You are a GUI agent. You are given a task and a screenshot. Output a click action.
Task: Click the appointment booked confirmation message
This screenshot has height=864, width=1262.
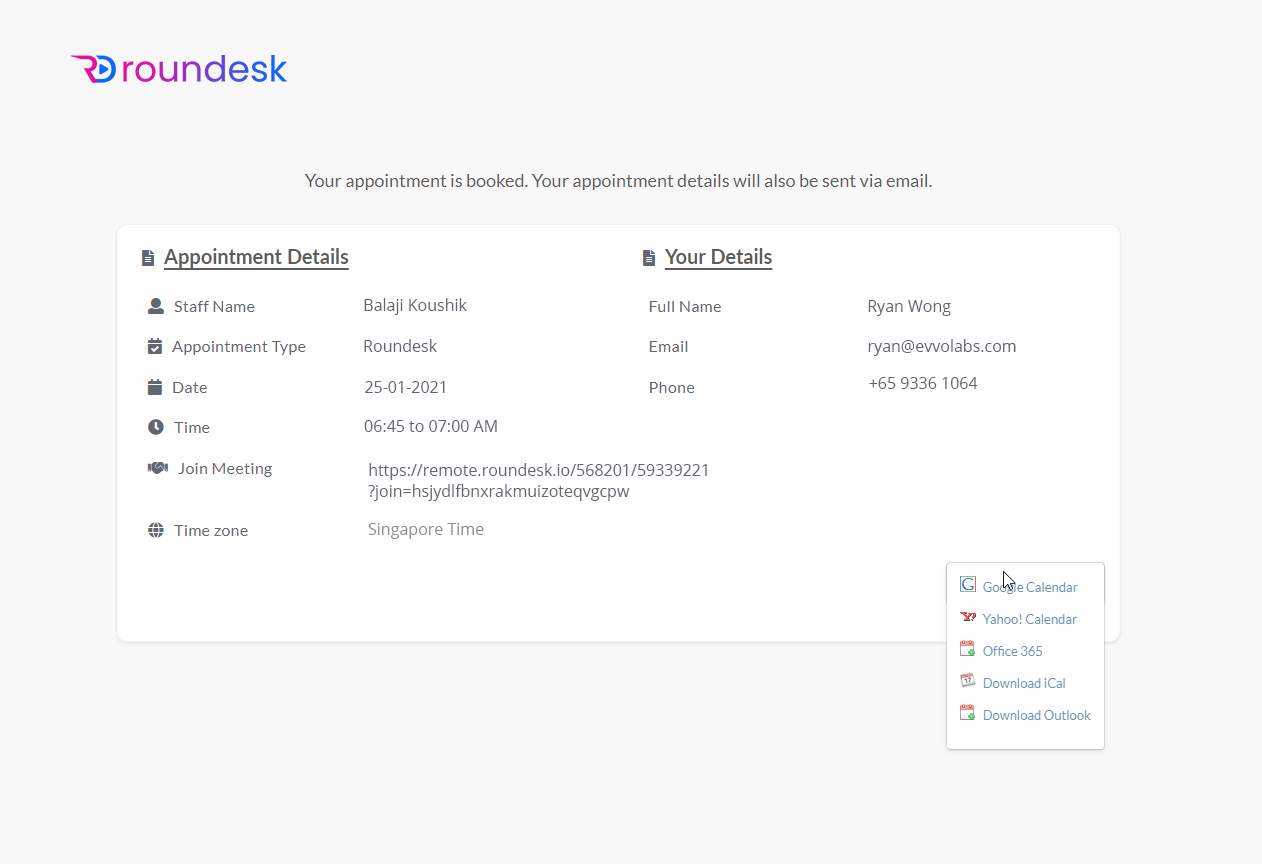coord(619,181)
